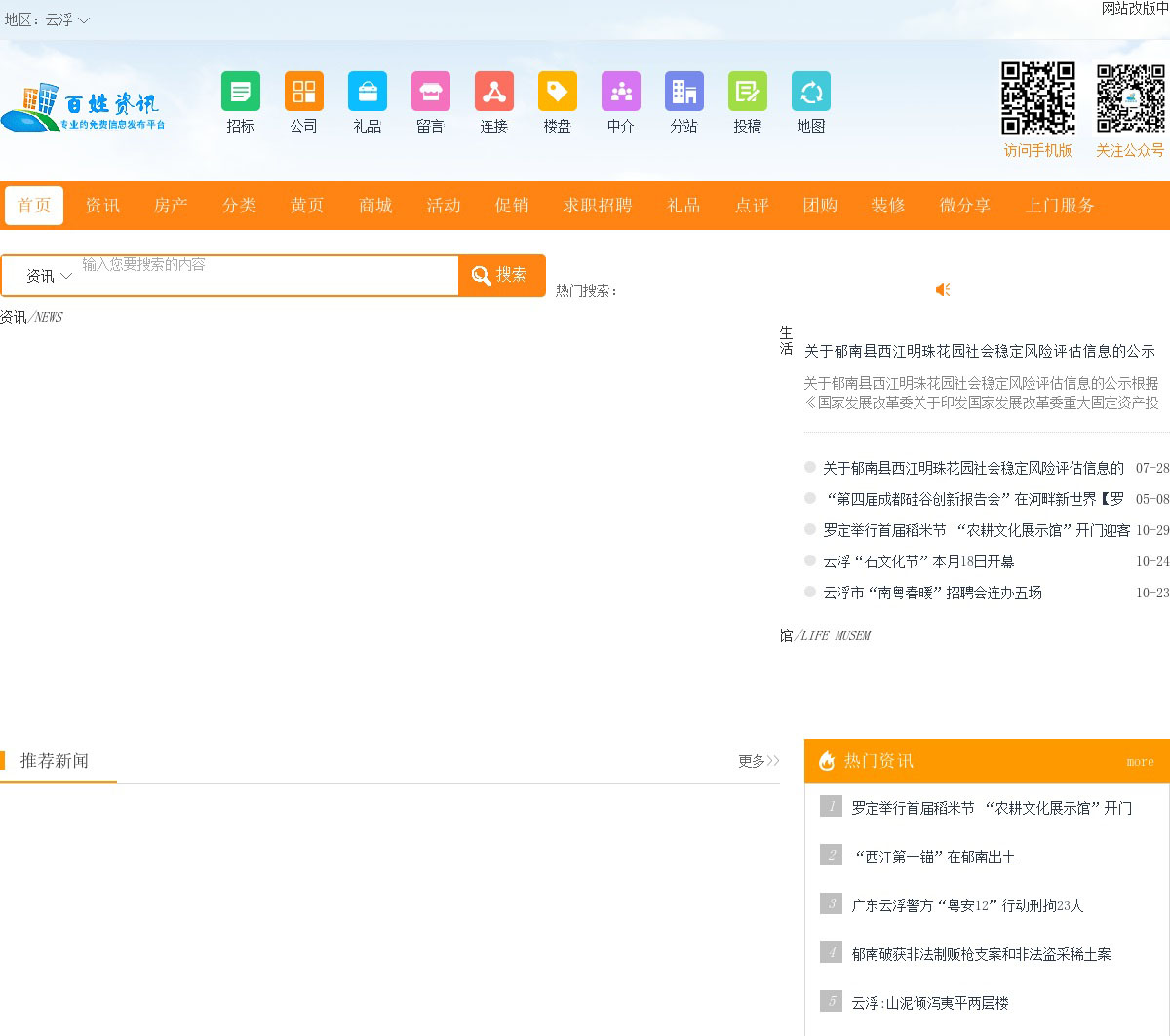Click the 中介 purple people icon

pos(620,92)
